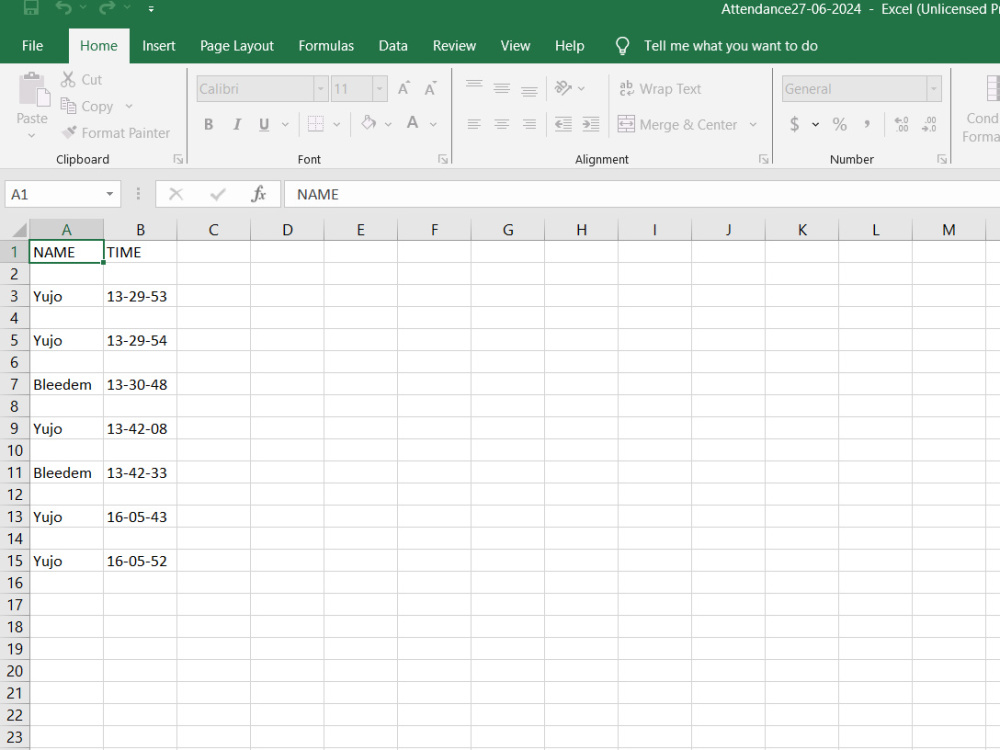Activate the Format Painter
The height and width of the screenshot is (750, 1000).
click(116, 133)
